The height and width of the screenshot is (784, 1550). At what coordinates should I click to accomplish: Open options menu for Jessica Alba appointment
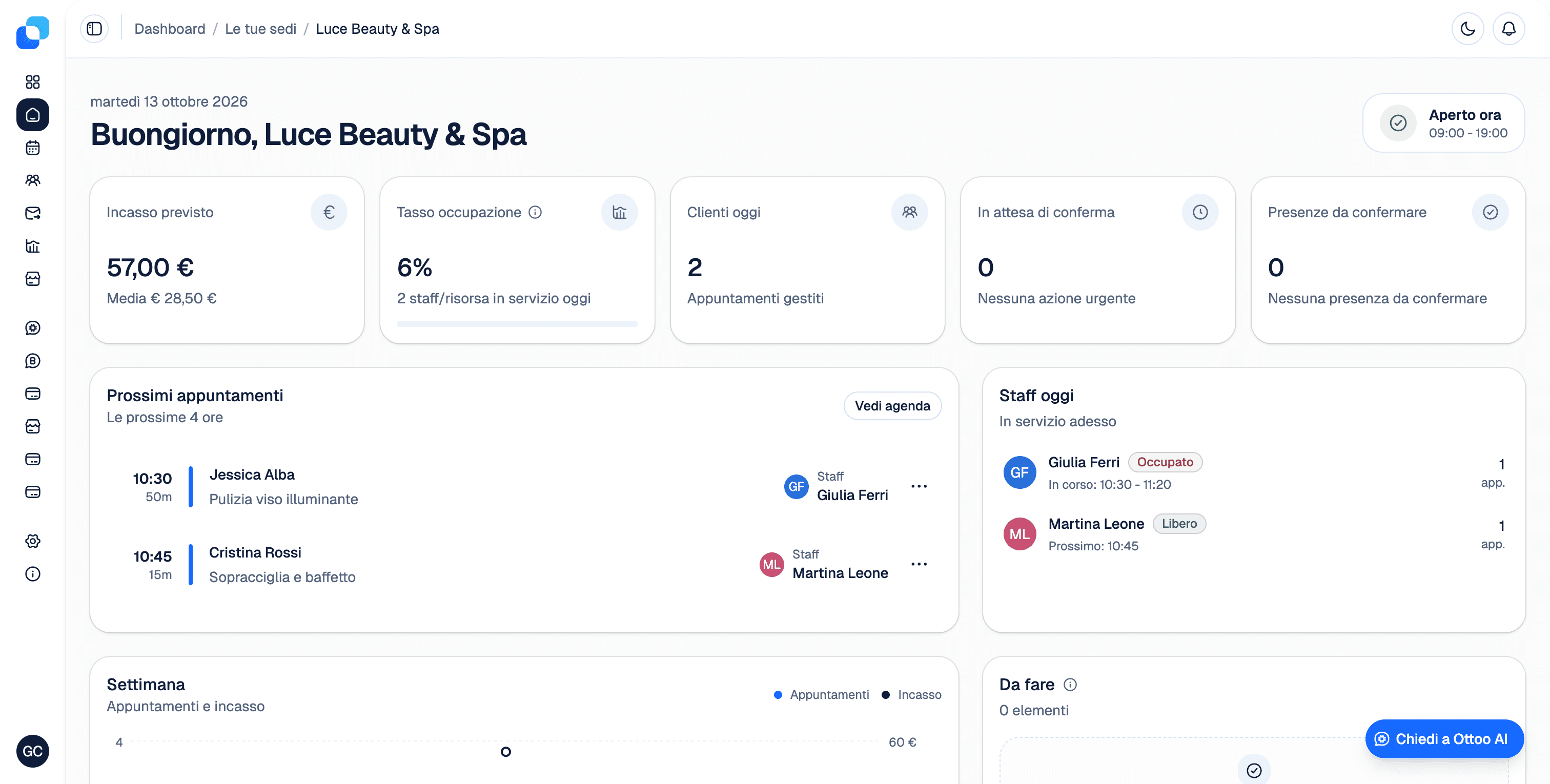pyautogui.click(x=919, y=486)
